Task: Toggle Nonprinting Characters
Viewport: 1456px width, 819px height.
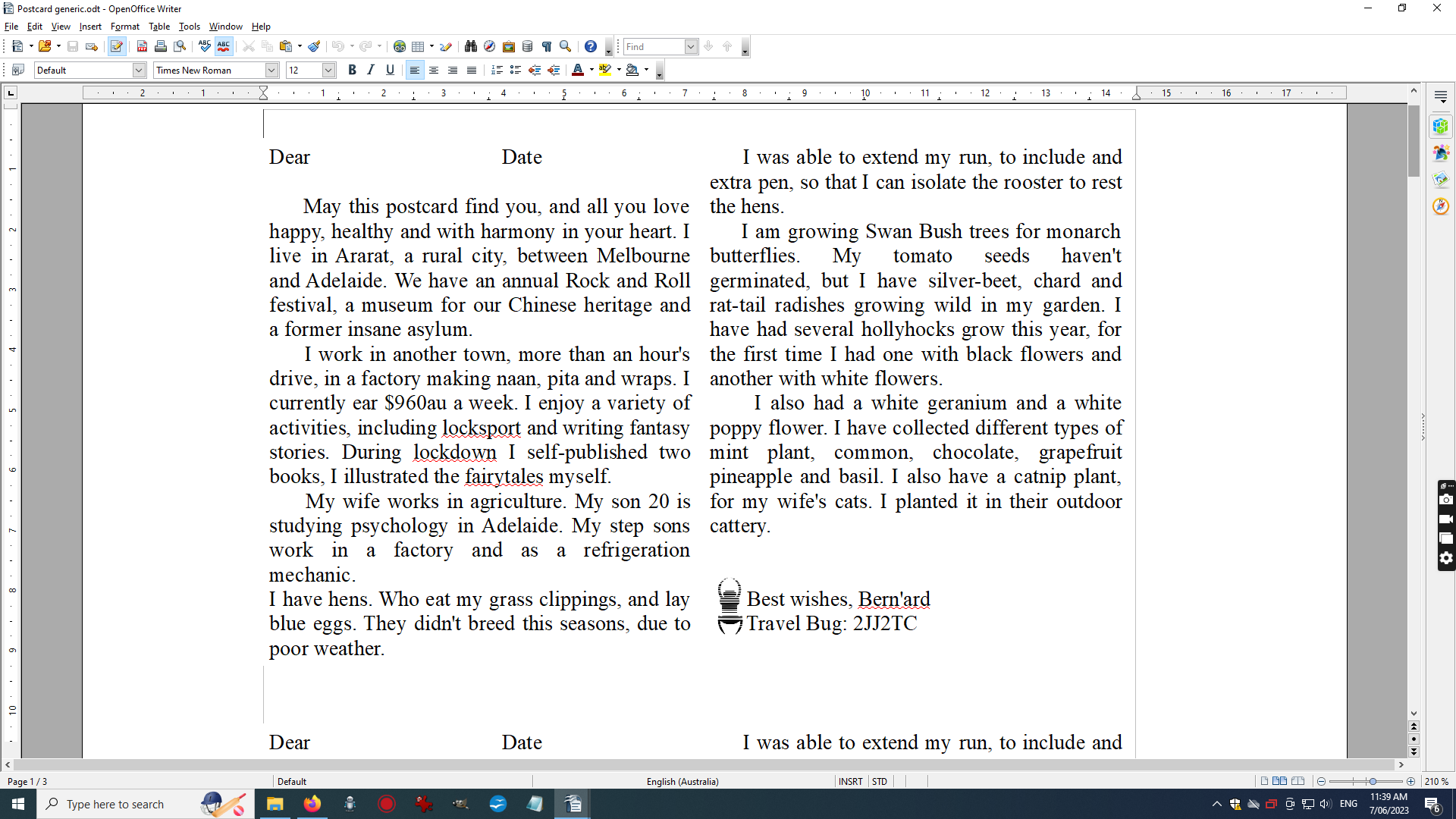Action: tap(547, 46)
